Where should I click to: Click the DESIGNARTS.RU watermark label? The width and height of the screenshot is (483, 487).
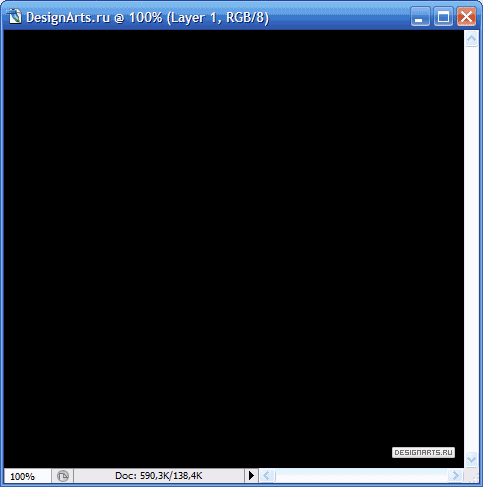tap(423, 452)
